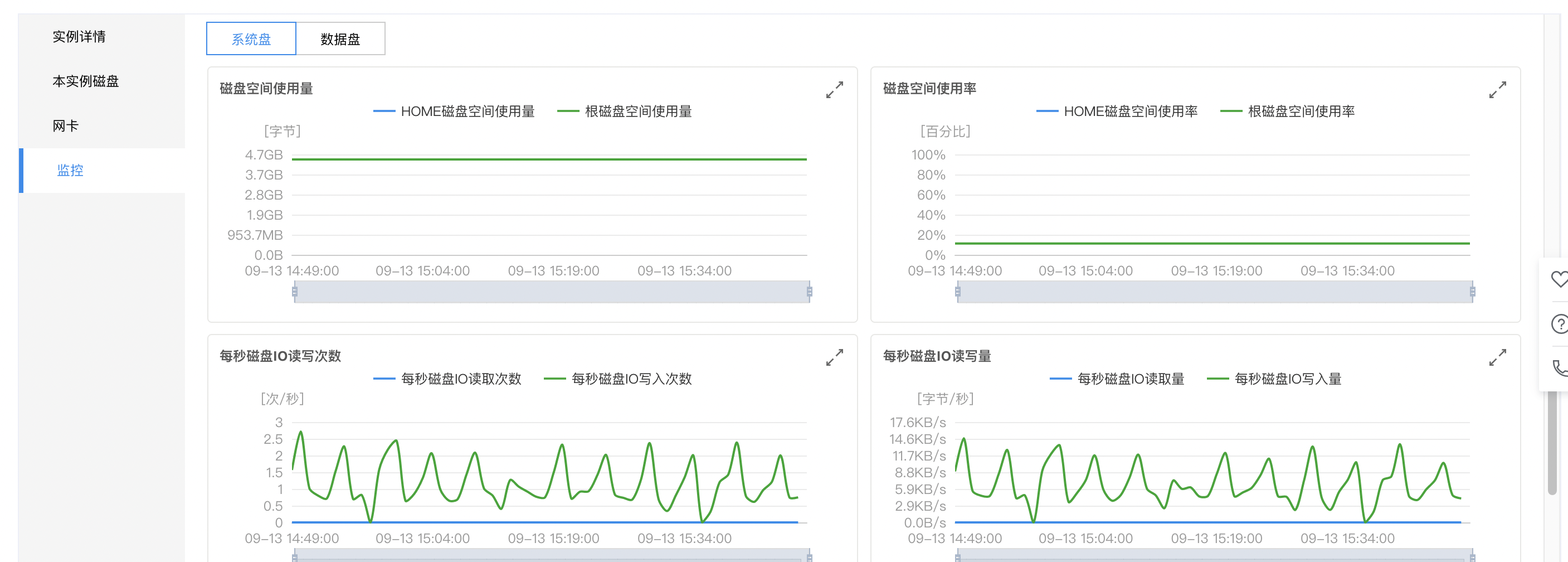Click the 磁盘空间使用率 range slider bar
This screenshot has width=1568, height=562.
coord(1215,292)
